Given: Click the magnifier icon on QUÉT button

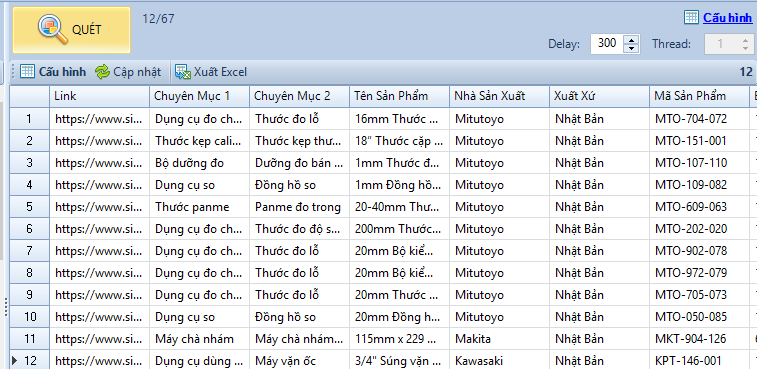Looking at the screenshot, I should [x=52, y=29].
